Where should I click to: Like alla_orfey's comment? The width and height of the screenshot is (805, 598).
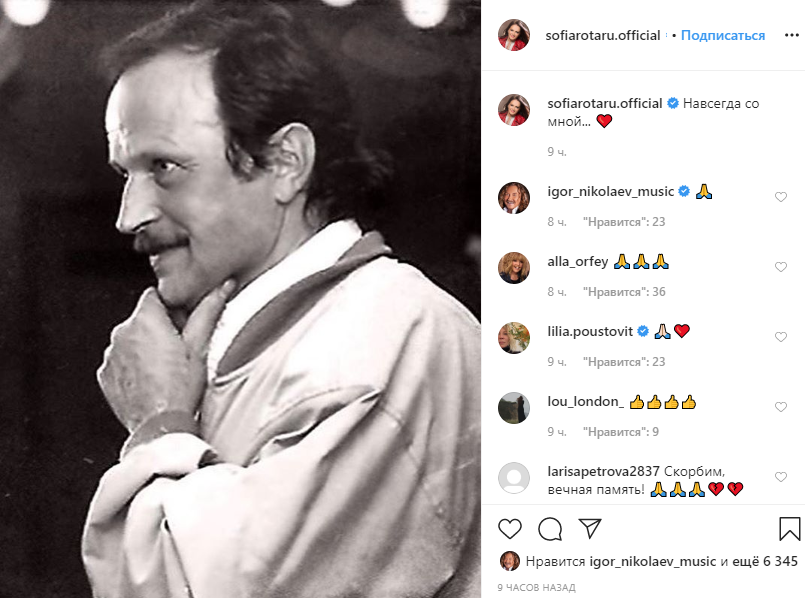781,267
